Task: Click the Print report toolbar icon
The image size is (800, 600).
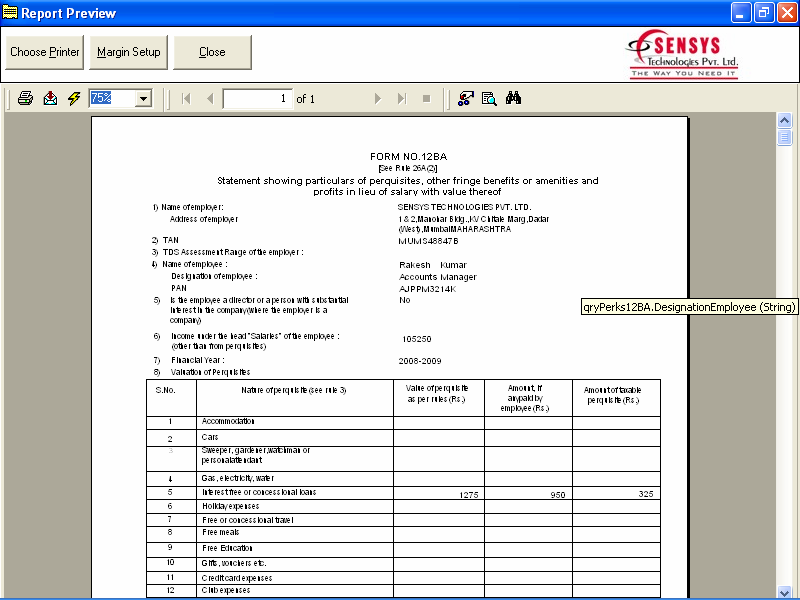Action: [25, 98]
